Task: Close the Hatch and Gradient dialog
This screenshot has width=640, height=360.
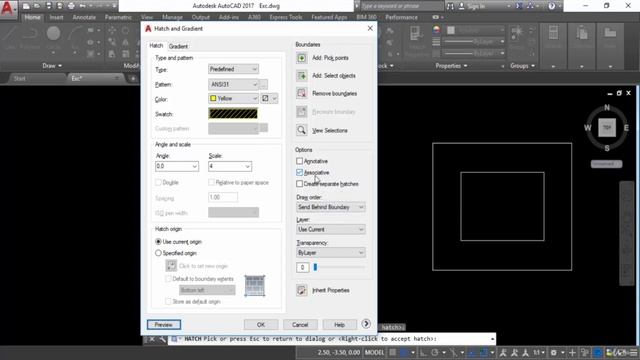Action: (x=370, y=28)
